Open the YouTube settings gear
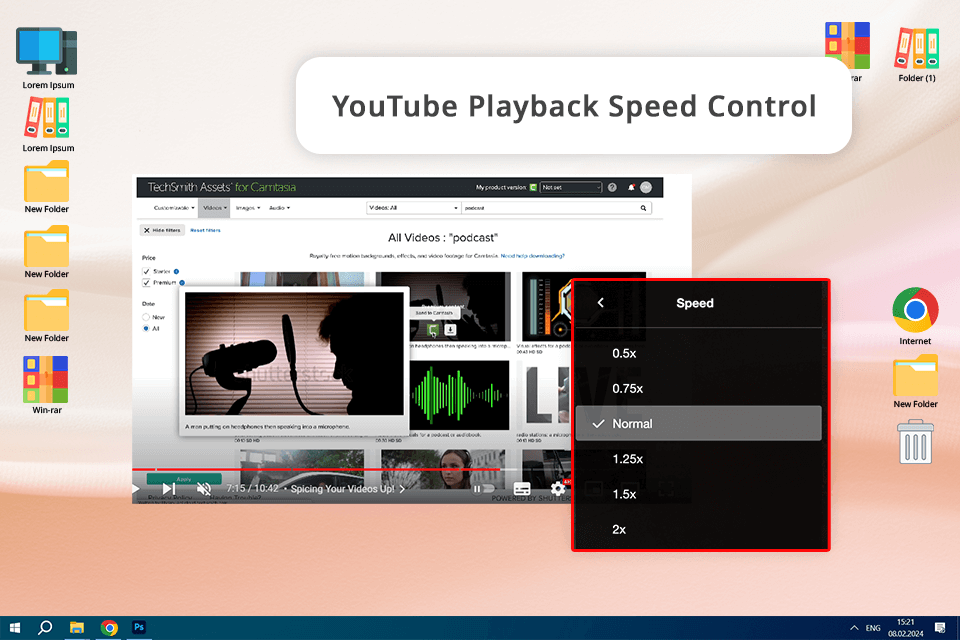The height and width of the screenshot is (640, 960). pos(558,489)
